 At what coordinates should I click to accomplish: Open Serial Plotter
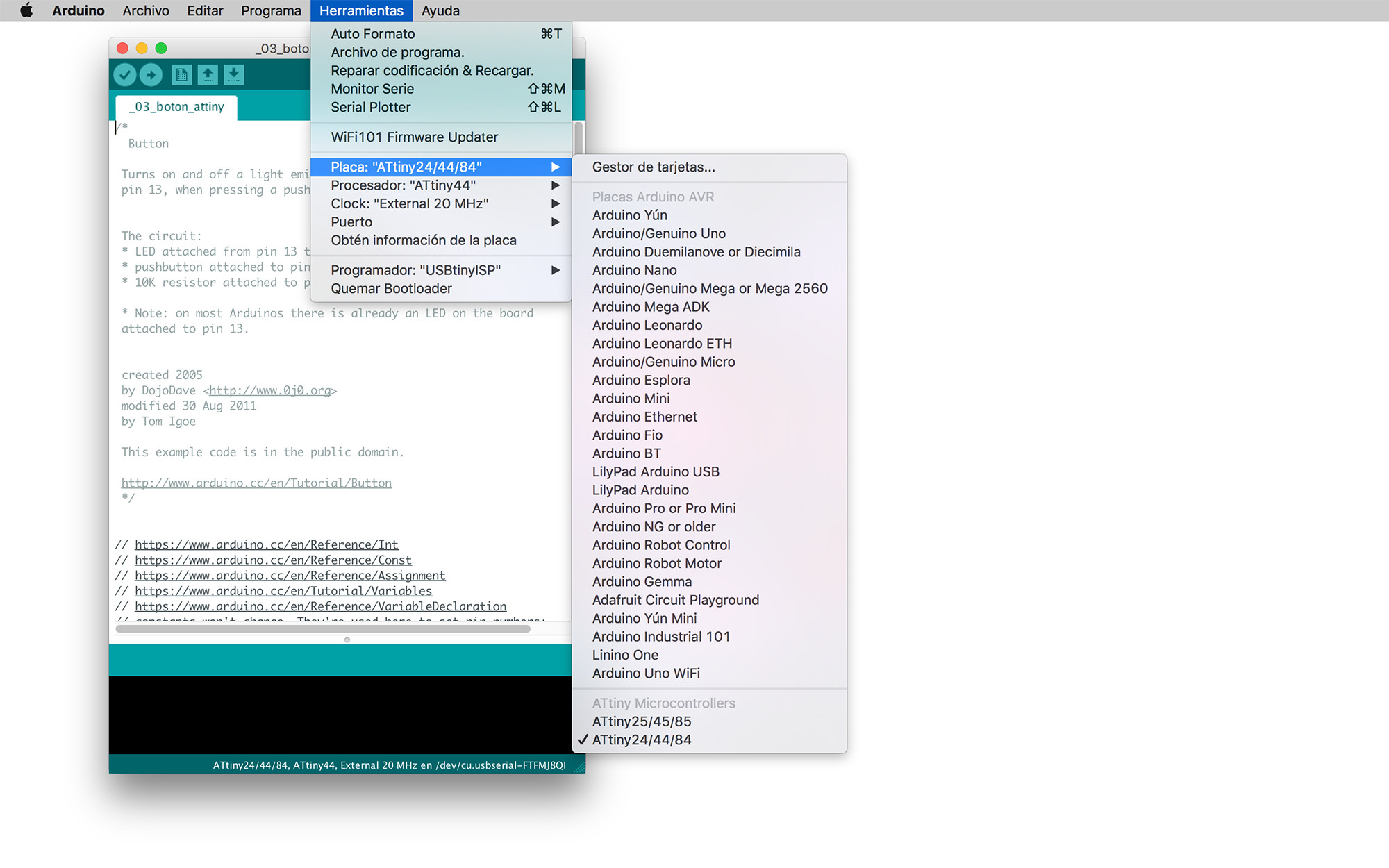(x=441, y=107)
